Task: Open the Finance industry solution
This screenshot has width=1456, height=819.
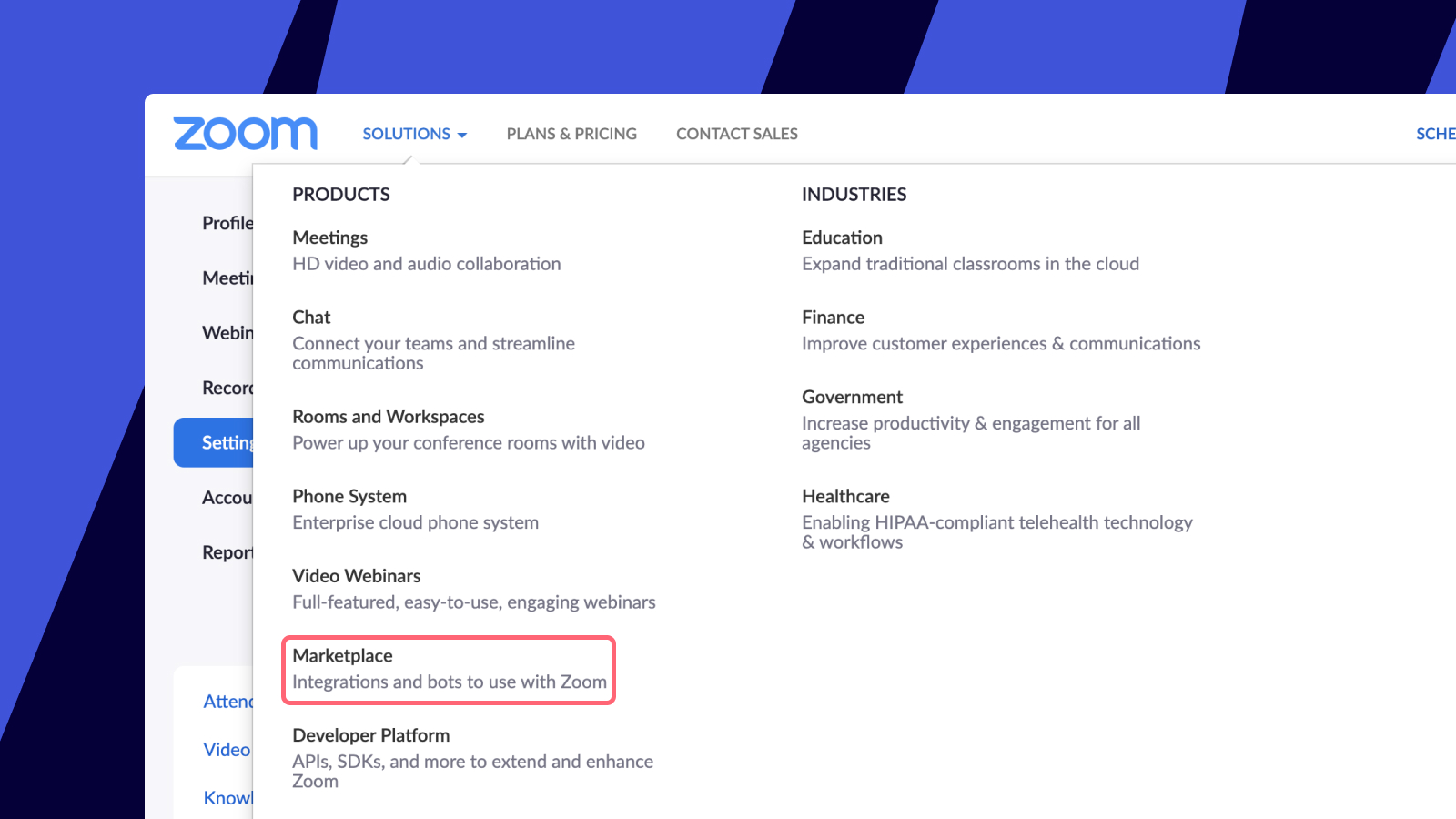Action: 833,317
